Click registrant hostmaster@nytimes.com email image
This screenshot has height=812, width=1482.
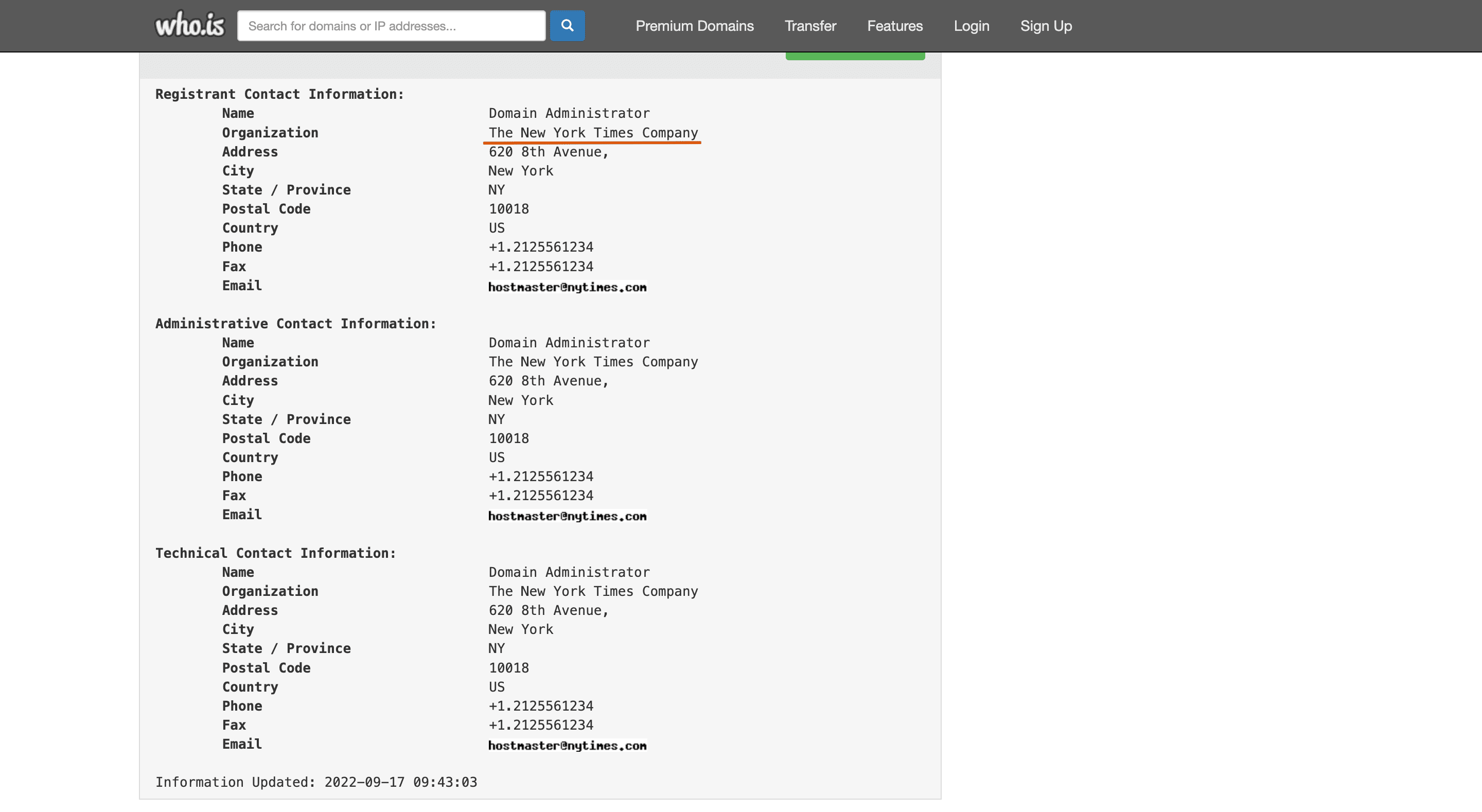click(x=568, y=287)
